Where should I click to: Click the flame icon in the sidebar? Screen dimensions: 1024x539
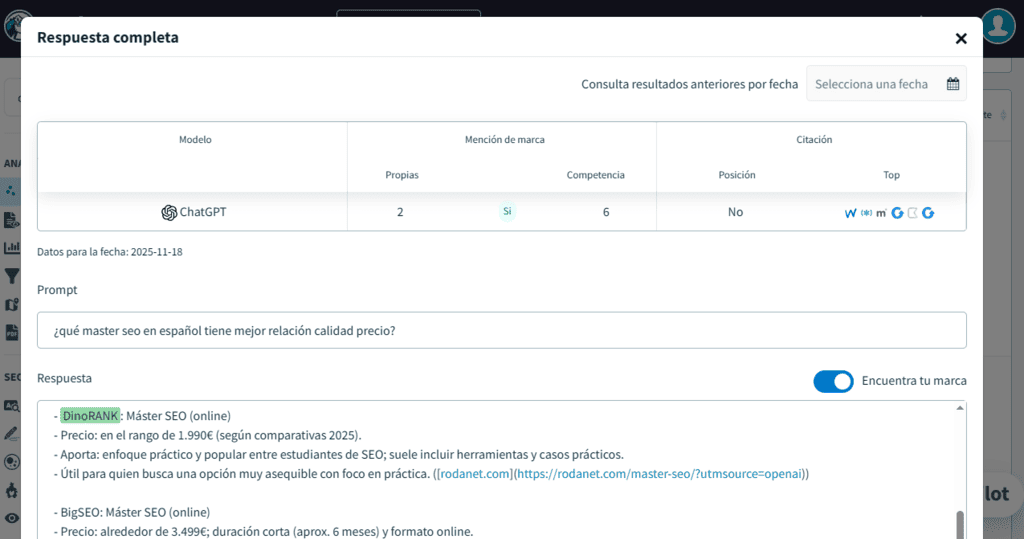click(12, 490)
